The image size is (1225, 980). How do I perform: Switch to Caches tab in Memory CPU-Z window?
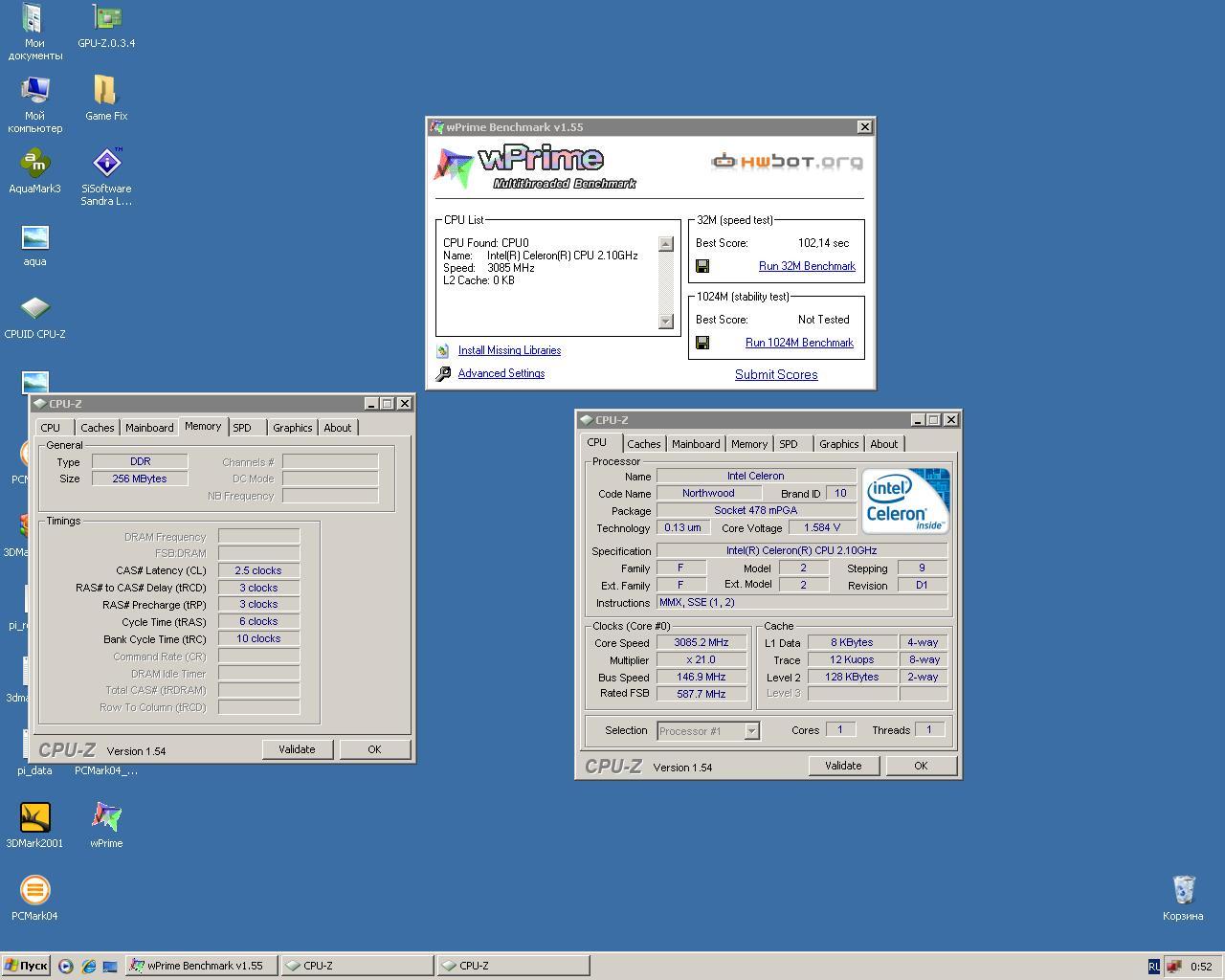(x=97, y=428)
